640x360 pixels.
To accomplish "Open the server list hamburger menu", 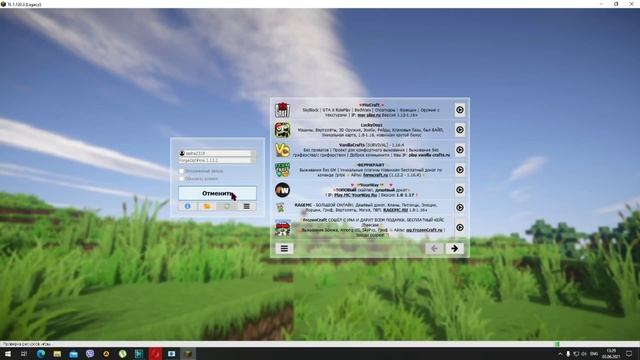I will click(x=284, y=248).
